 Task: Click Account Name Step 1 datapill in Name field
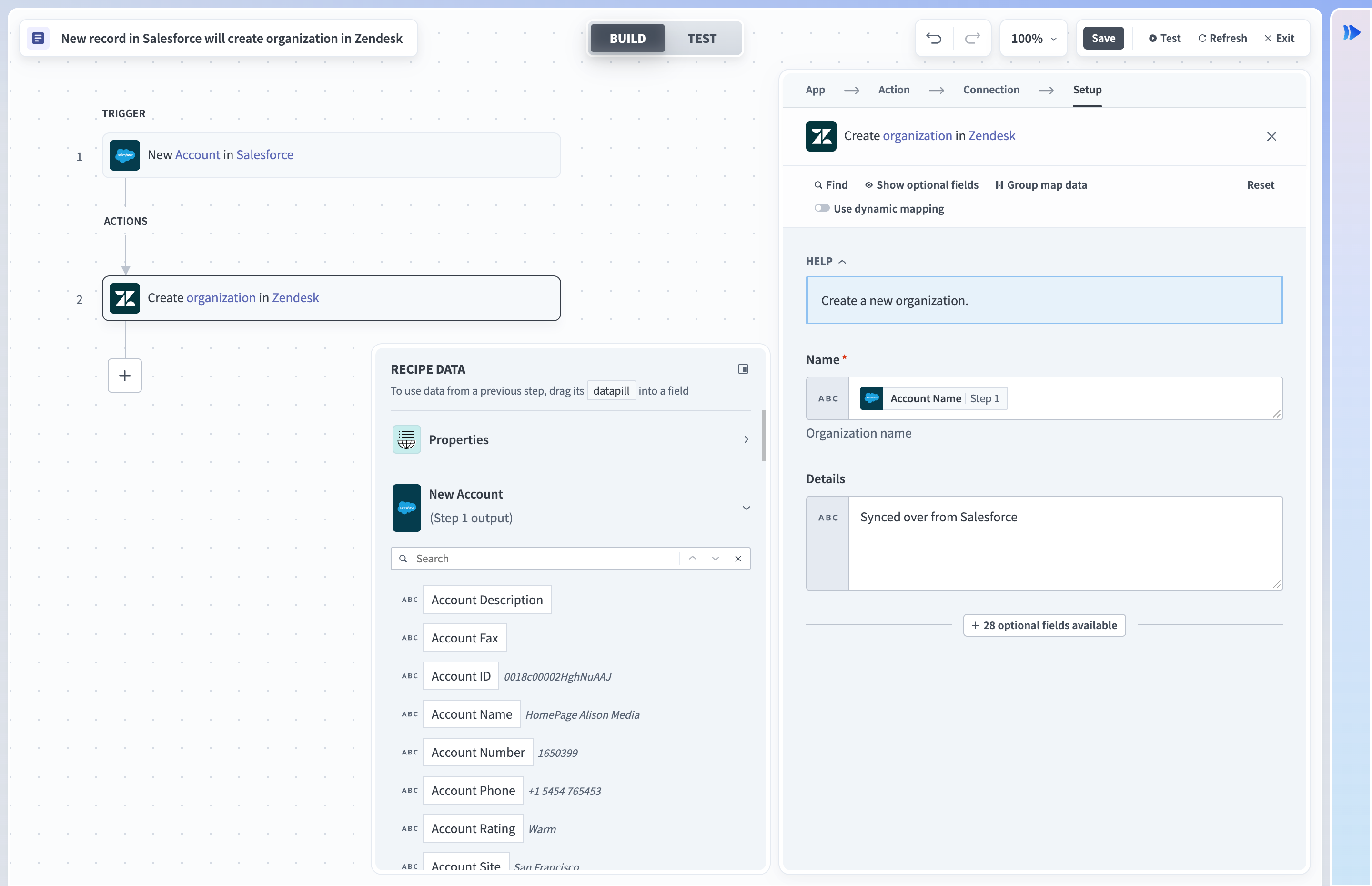933,398
